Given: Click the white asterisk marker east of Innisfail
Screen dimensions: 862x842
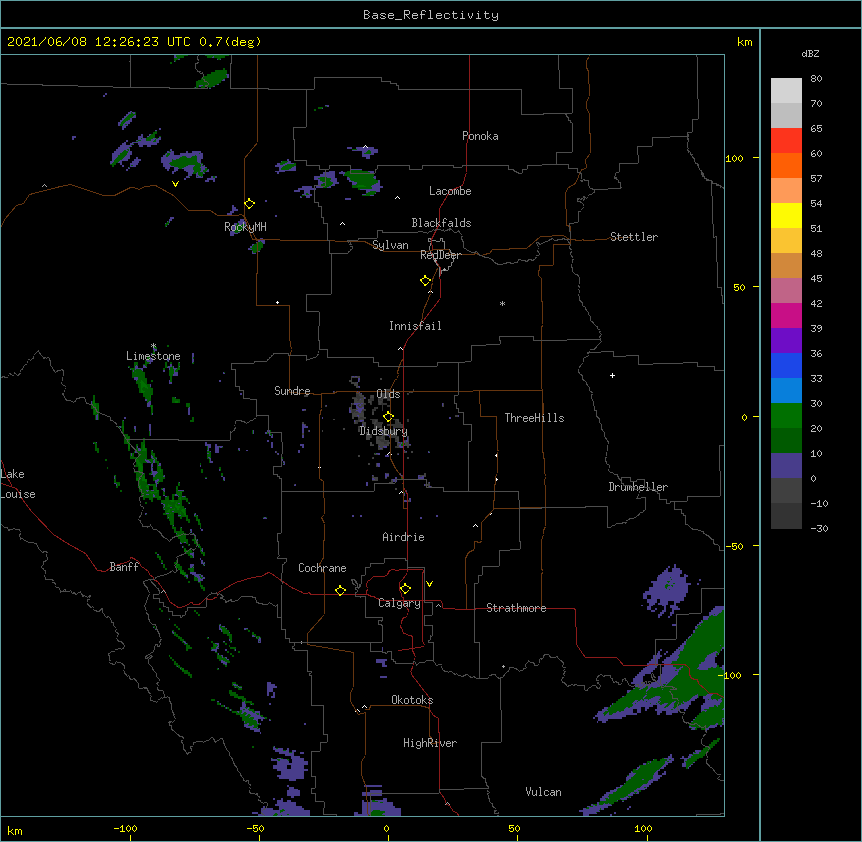Looking at the screenshot, I should pos(502,303).
